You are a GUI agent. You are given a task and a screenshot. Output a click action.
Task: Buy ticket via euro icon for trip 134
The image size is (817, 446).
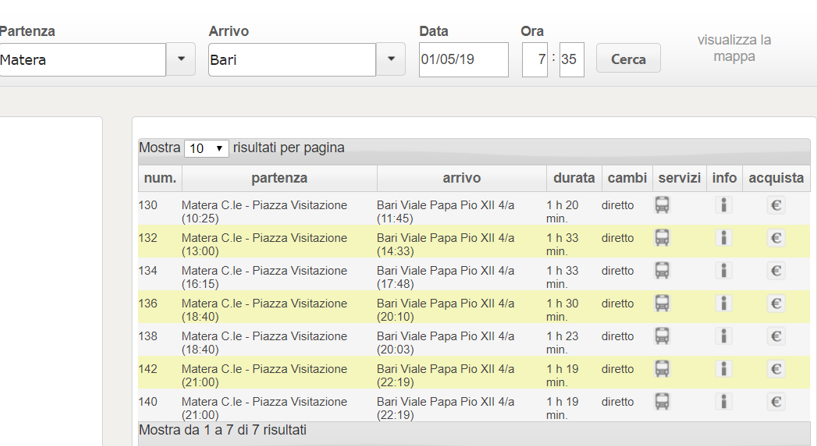(776, 271)
